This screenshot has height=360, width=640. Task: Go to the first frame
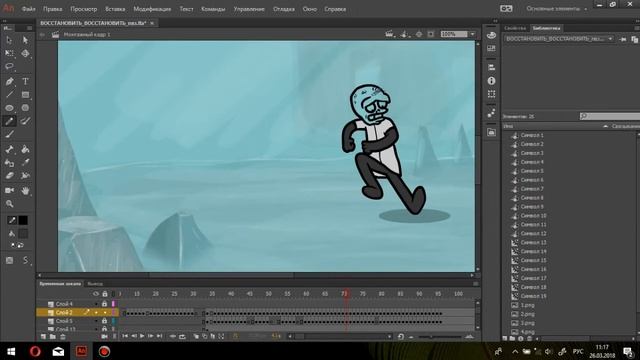click(125, 336)
